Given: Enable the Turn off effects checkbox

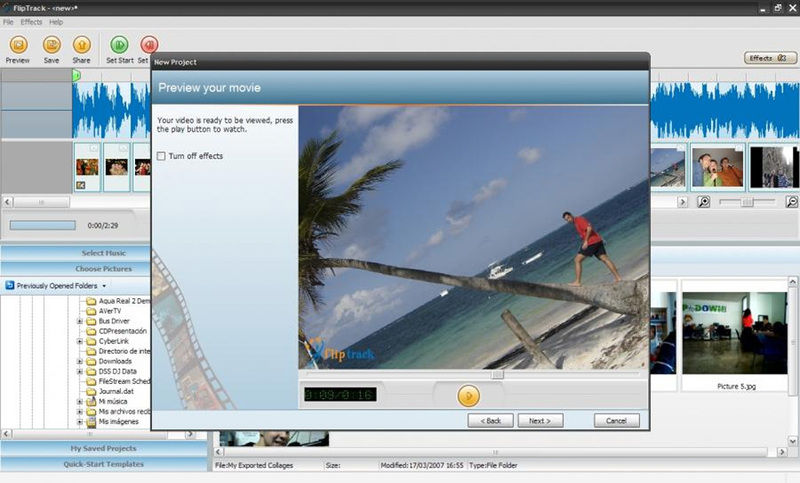Looking at the screenshot, I should click(x=161, y=156).
